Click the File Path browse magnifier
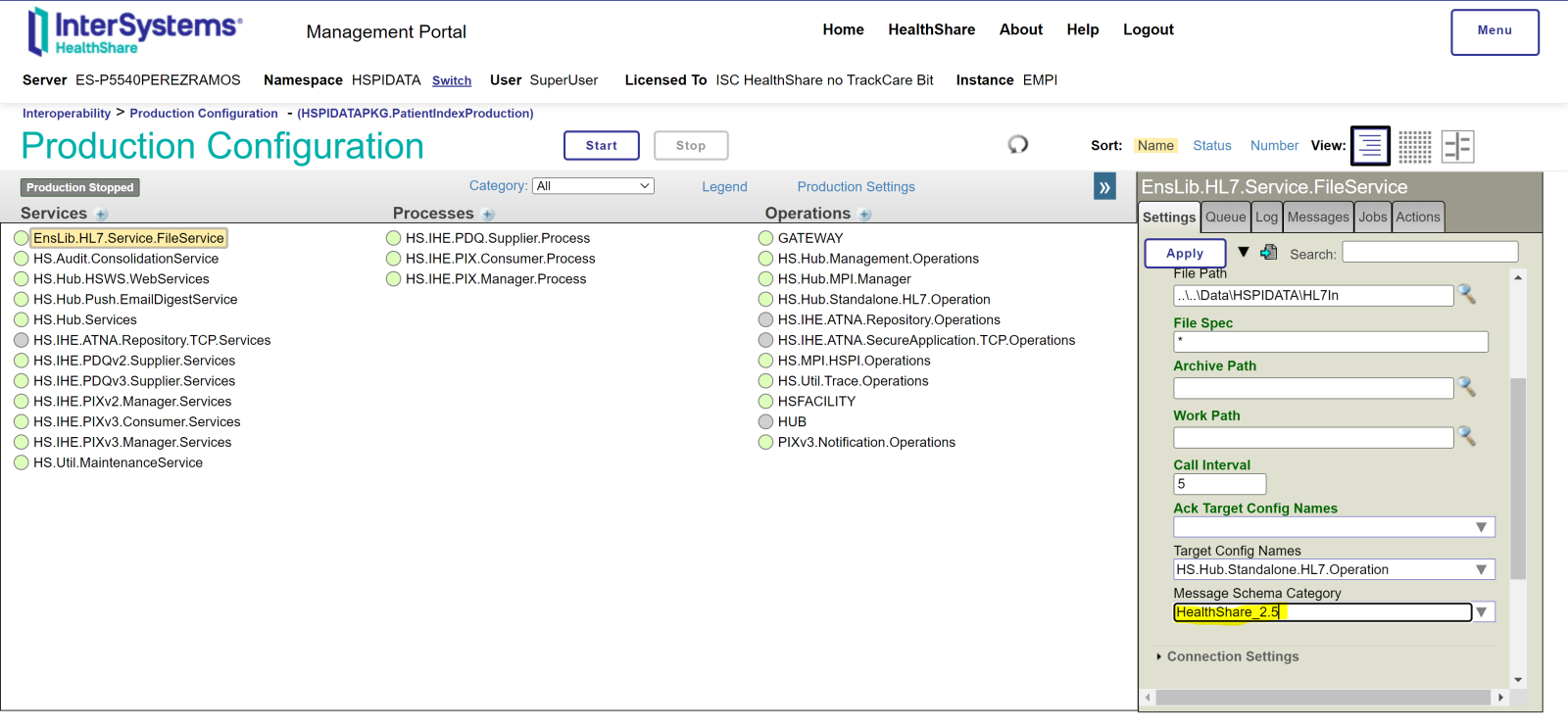 [x=1466, y=294]
